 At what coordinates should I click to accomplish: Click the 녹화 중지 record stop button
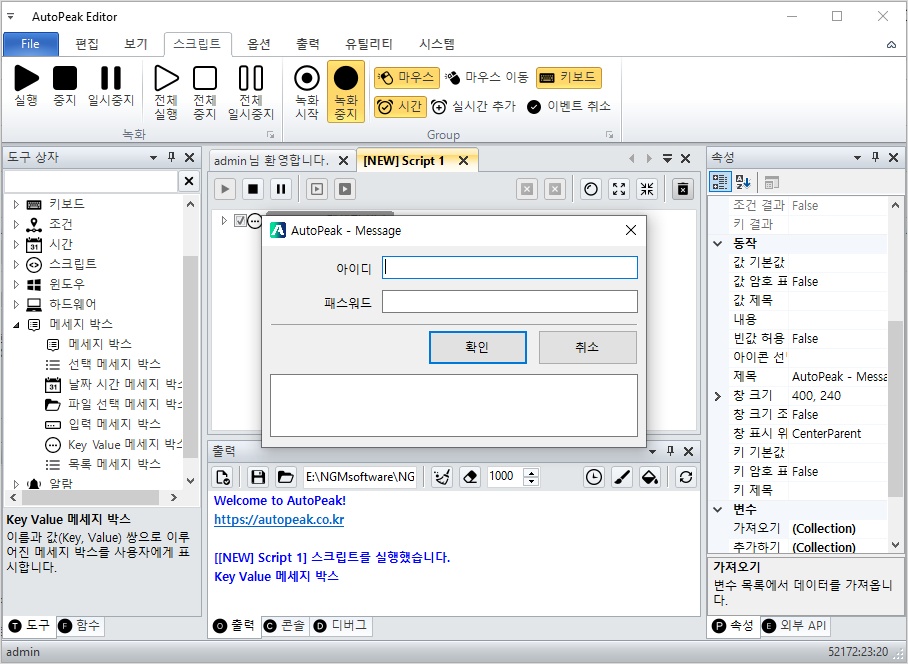pos(346,92)
